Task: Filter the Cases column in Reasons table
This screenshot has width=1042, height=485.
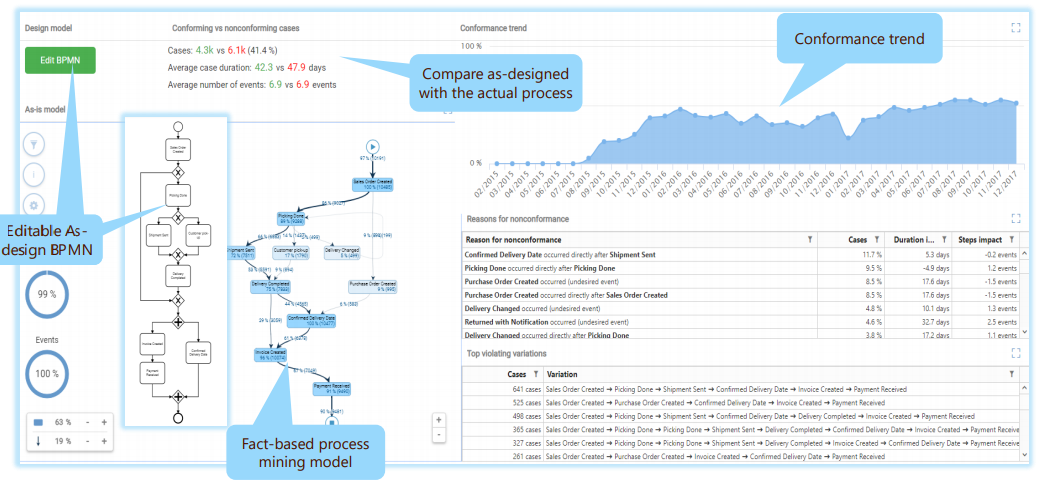Action: coord(877,239)
